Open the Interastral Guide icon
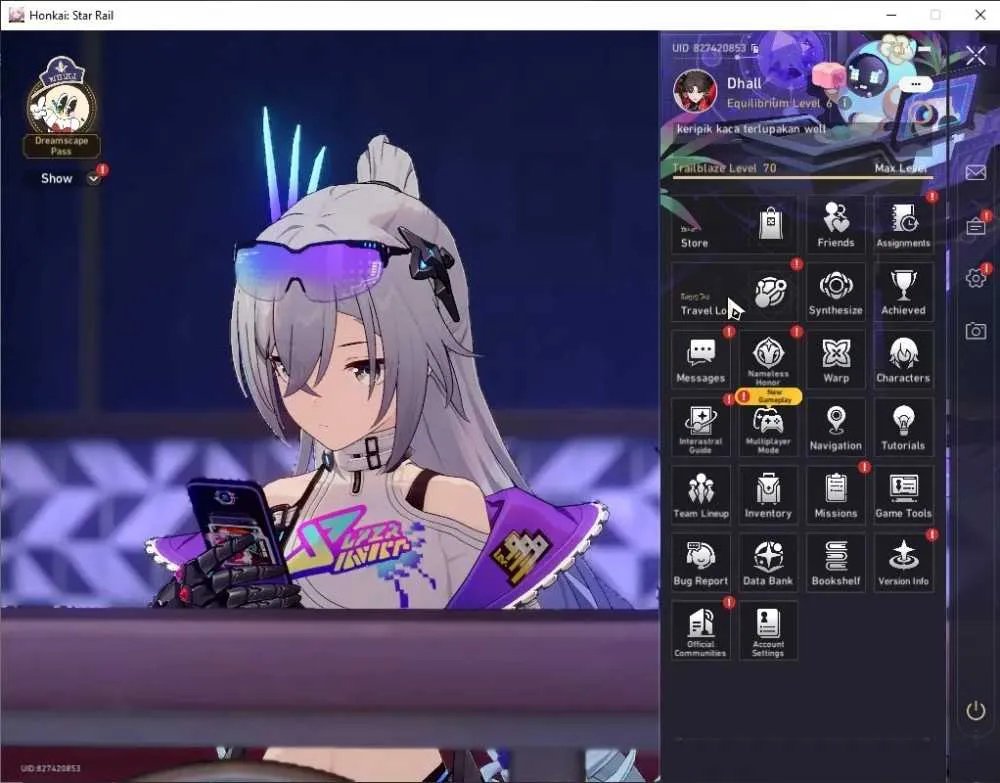The image size is (1000, 783). pyautogui.click(x=700, y=427)
